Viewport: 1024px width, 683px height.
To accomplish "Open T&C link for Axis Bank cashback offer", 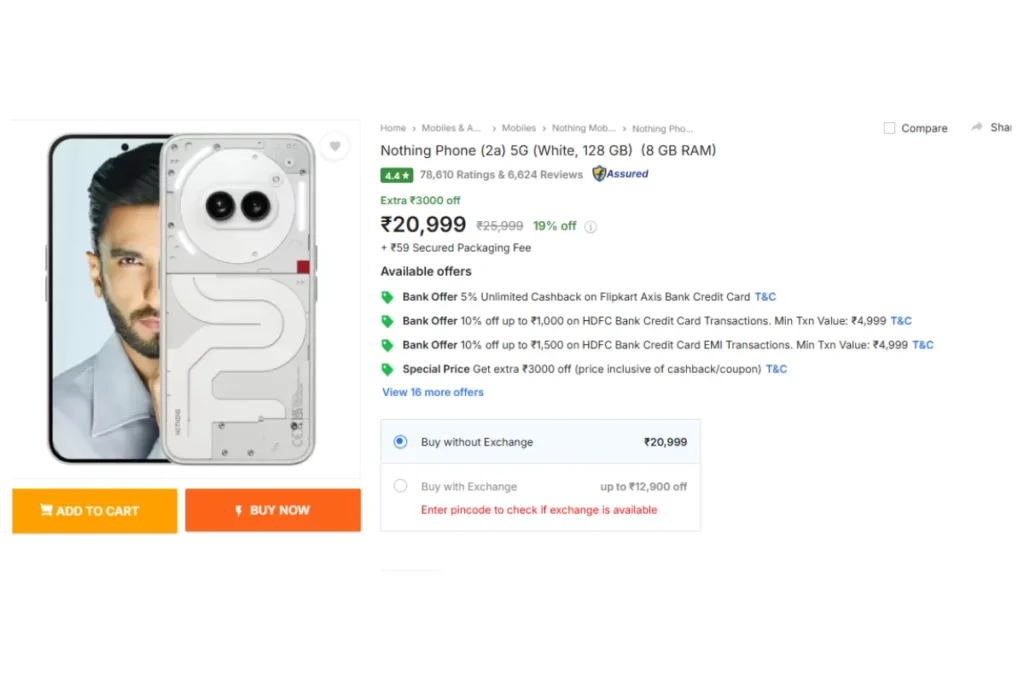I will point(765,296).
